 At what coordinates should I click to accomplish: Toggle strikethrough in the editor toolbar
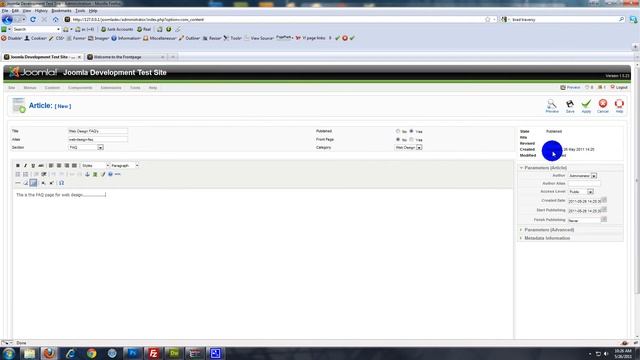click(41, 166)
